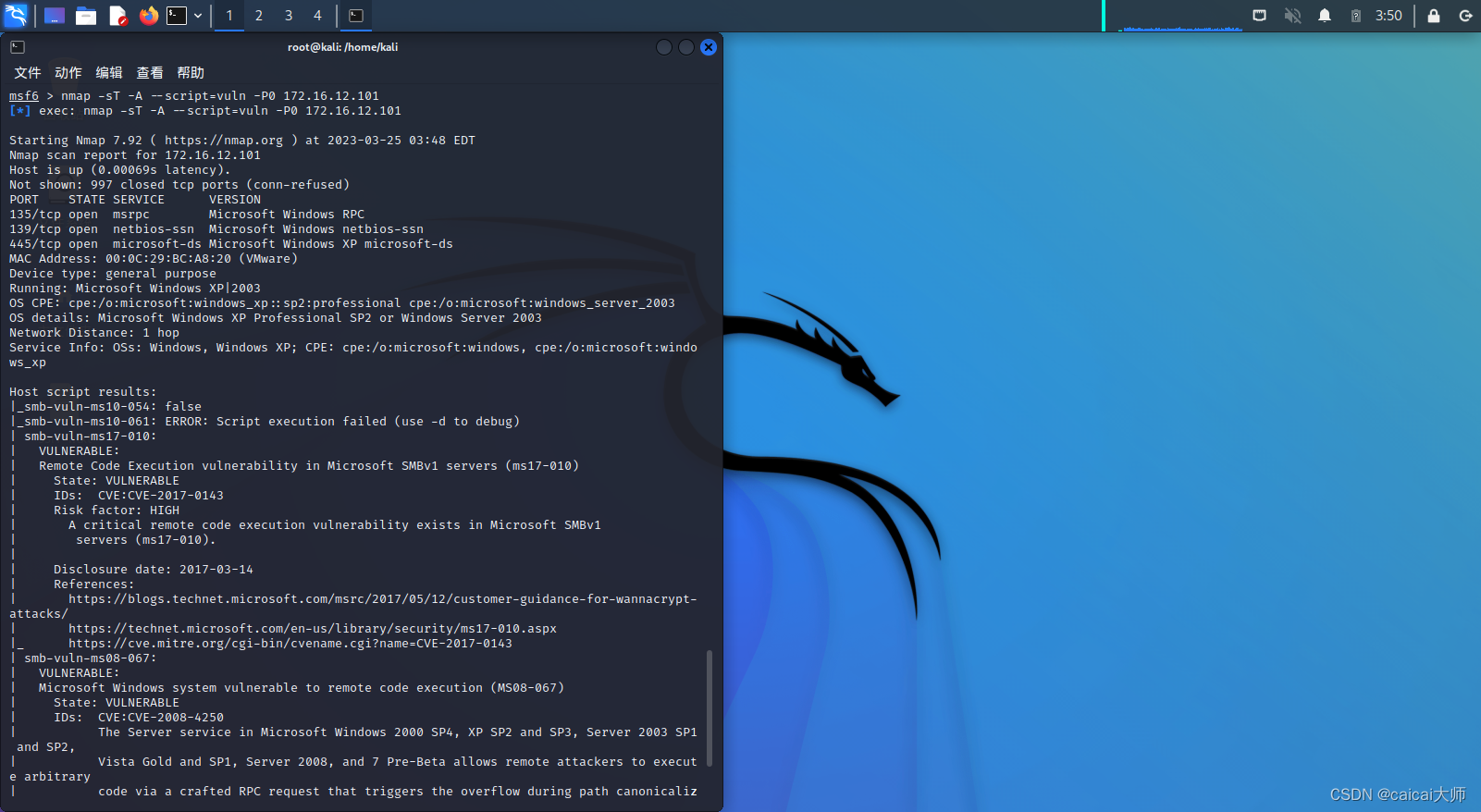Image resolution: width=1481 pixels, height=812 pixels.
Task: Open the 帮助 menu
Action: tap(191, 72)
